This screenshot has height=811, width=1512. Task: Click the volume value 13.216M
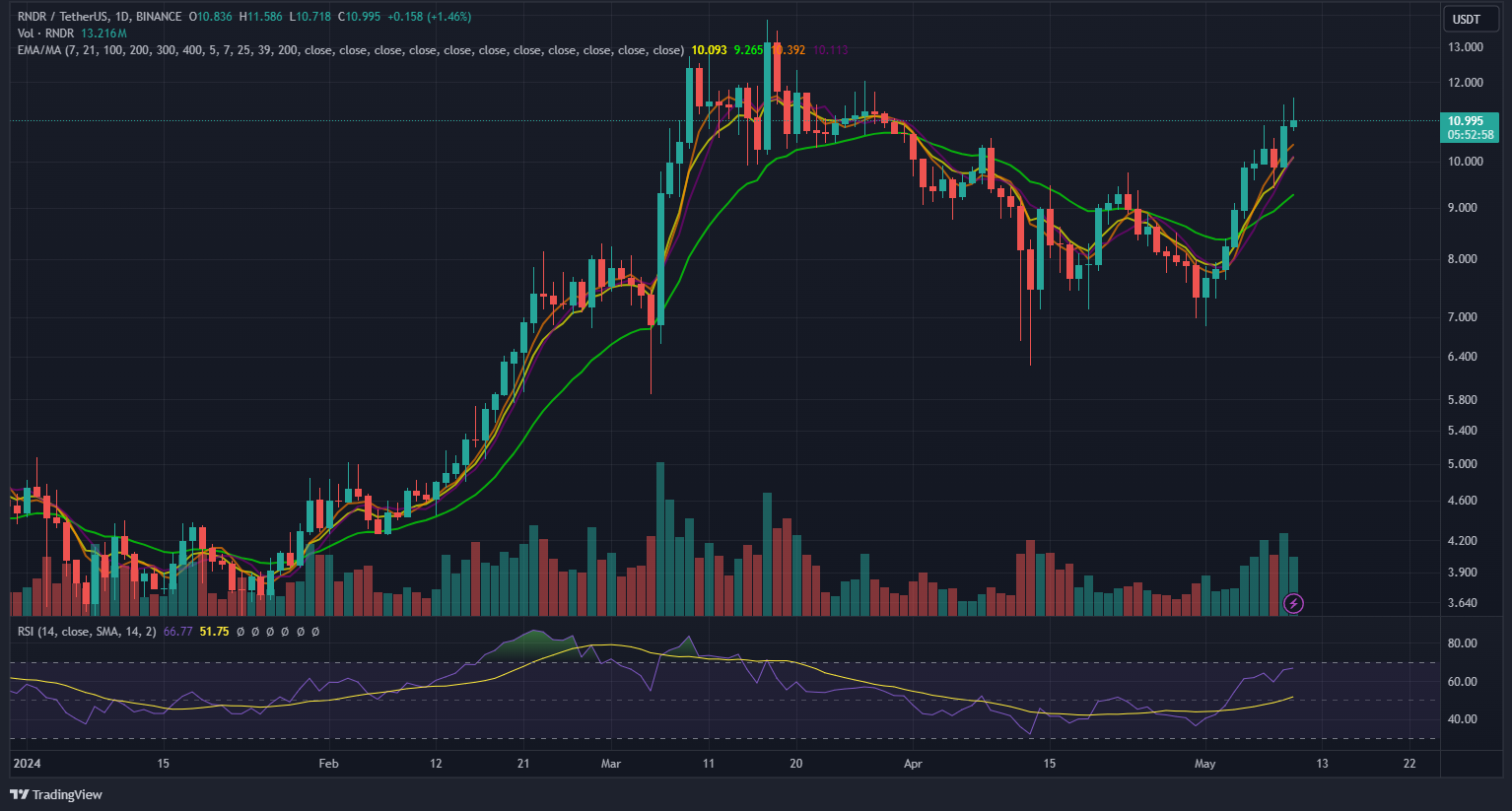click(x=103, y=34)
